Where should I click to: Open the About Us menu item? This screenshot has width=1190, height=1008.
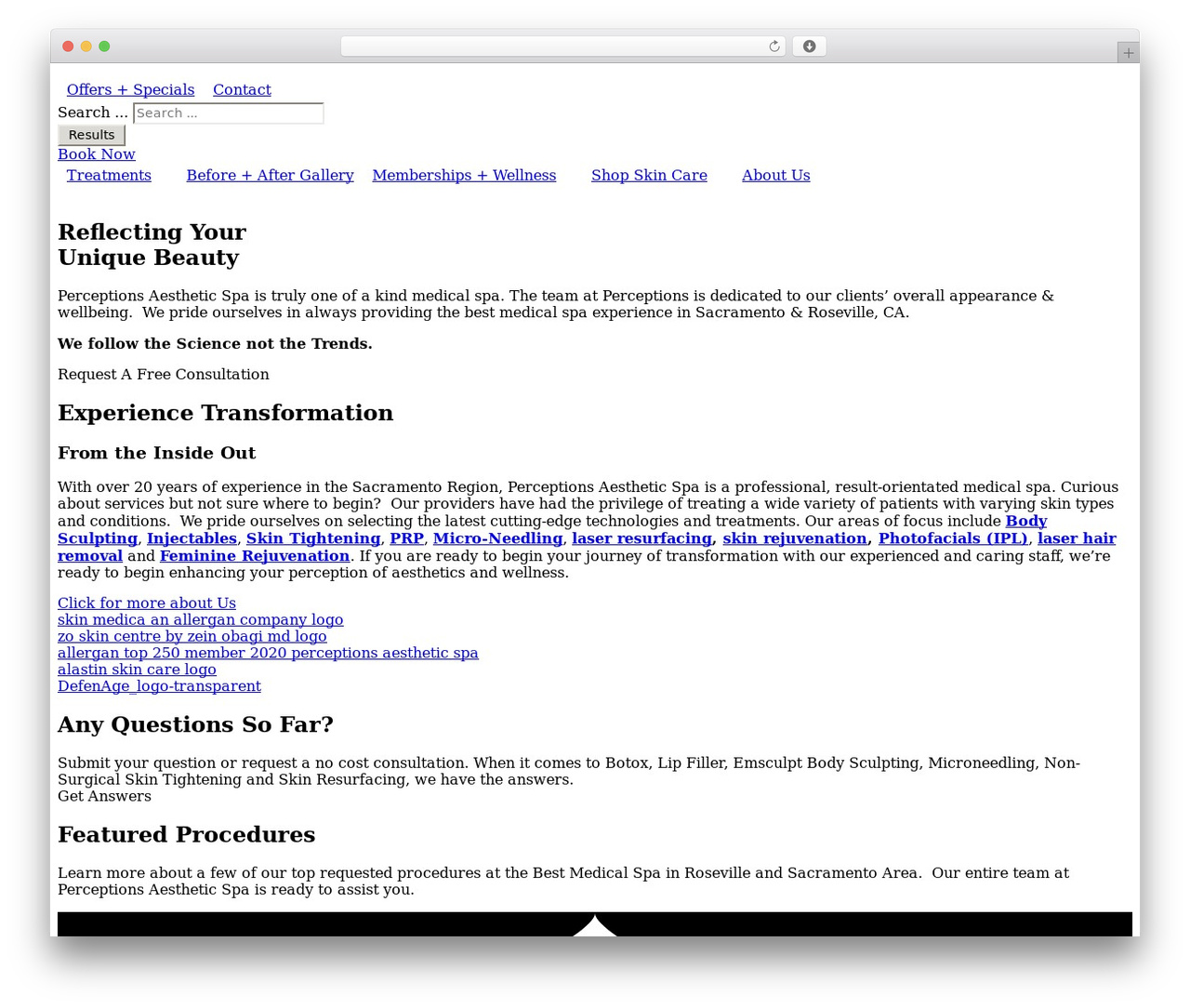[775, 175]
